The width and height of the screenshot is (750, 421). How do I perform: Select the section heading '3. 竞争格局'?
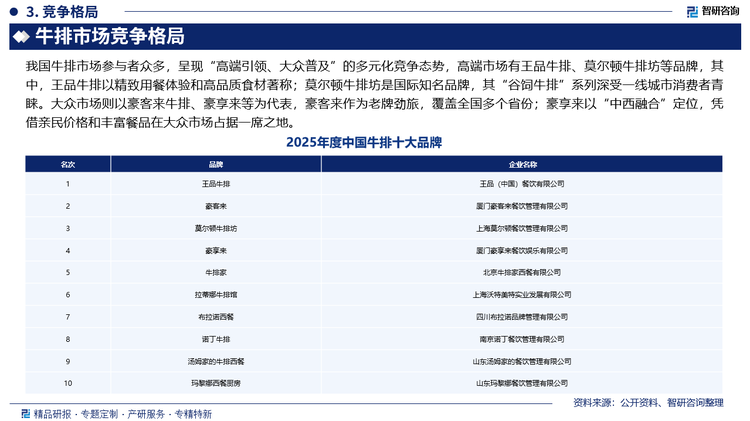pyautogui.click(x=62, y=11)
